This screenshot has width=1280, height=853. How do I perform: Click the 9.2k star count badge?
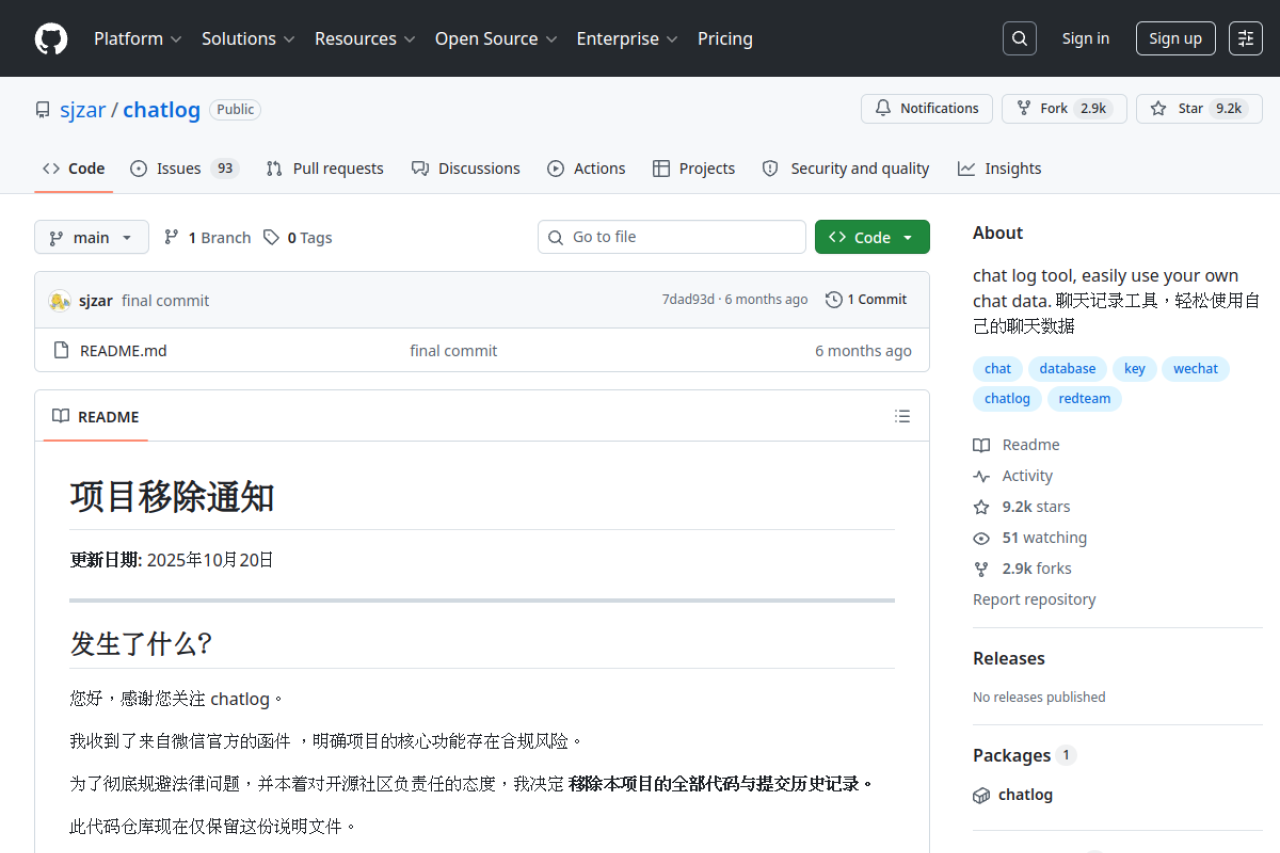(x=1229, y=109)
